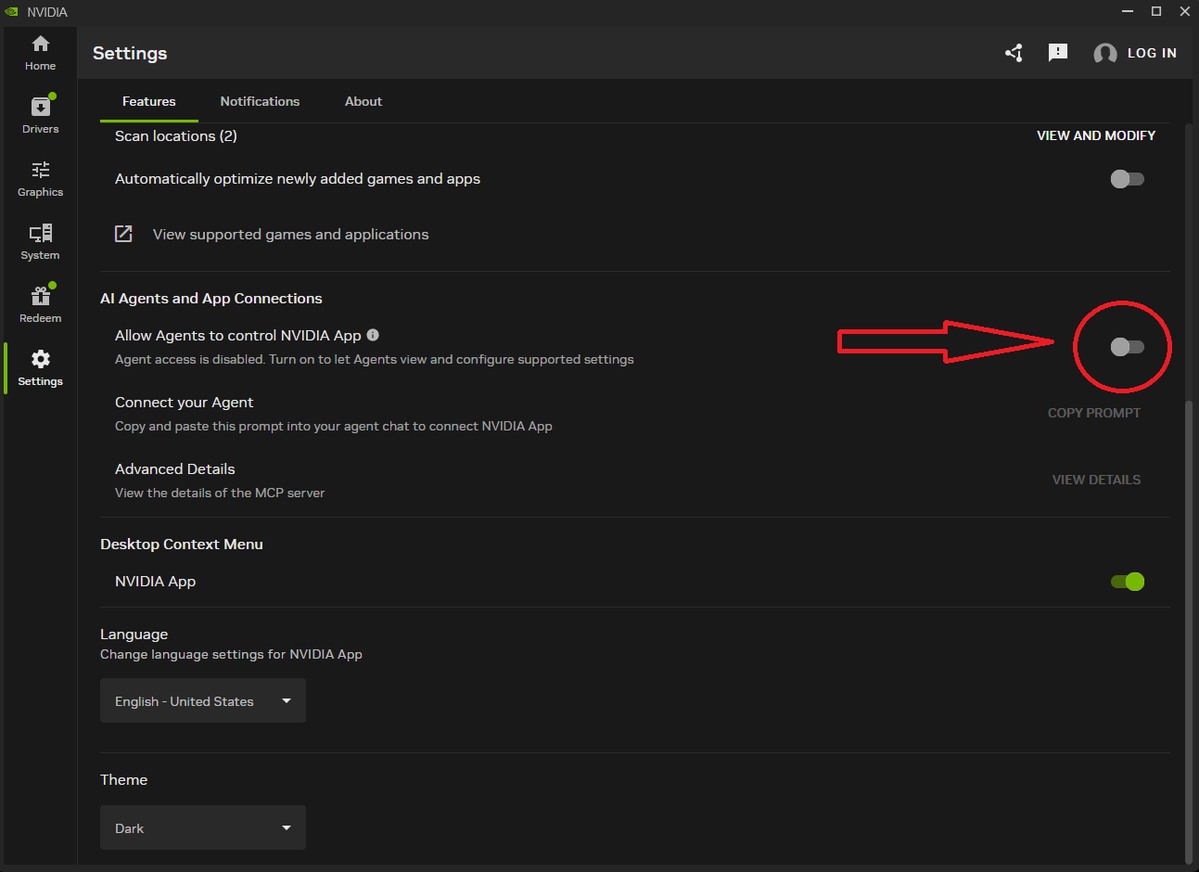Click the NVIDIA logo in title bar
Viewport: 1199px width, 872px height.
pyautogui.click(x=11, y=11)
